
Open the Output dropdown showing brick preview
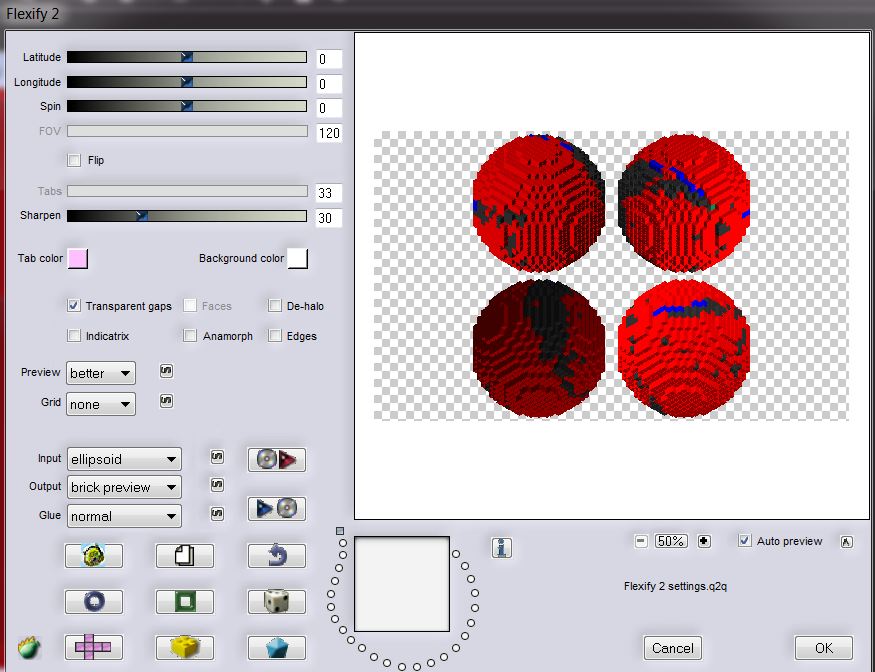(124, 487)
